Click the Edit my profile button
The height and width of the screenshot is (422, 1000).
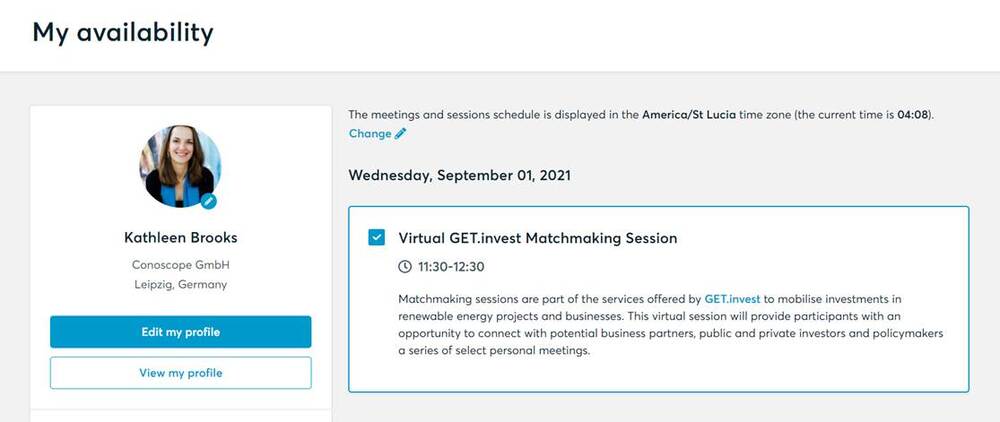click(x=180, y=332)
